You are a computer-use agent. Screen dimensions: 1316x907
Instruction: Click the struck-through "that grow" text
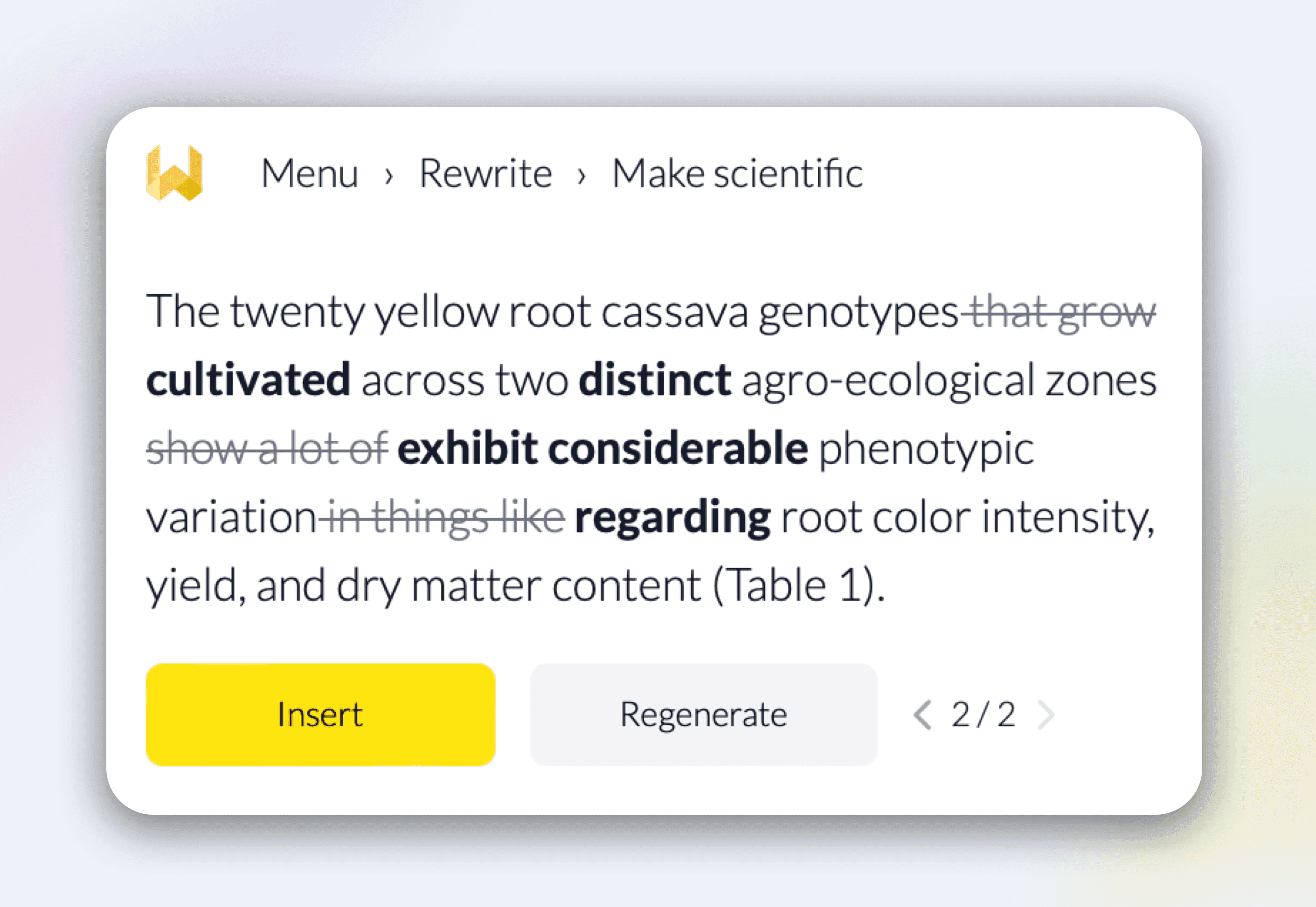(x=1062, y=312)
